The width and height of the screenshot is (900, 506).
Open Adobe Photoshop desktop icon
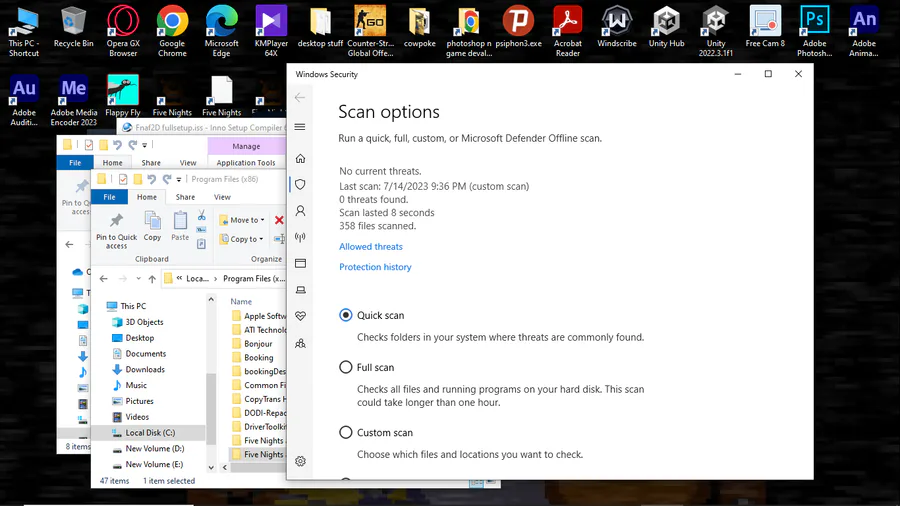coord(814,30)
